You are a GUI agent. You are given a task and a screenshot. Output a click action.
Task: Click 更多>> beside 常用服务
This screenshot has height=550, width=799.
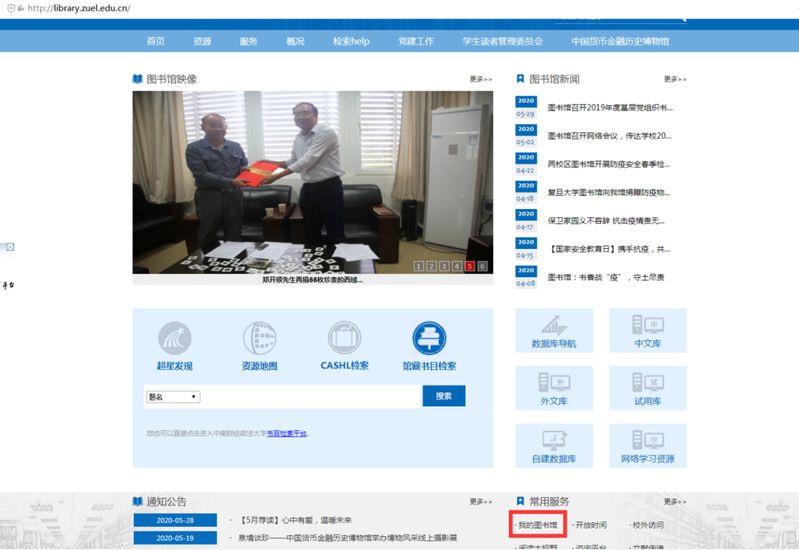click(x=675, y=502)
